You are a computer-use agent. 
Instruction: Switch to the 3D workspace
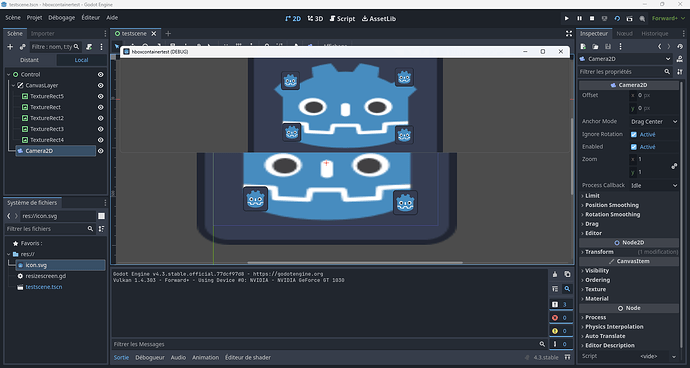pyautogui.click(x=315, y=18)
